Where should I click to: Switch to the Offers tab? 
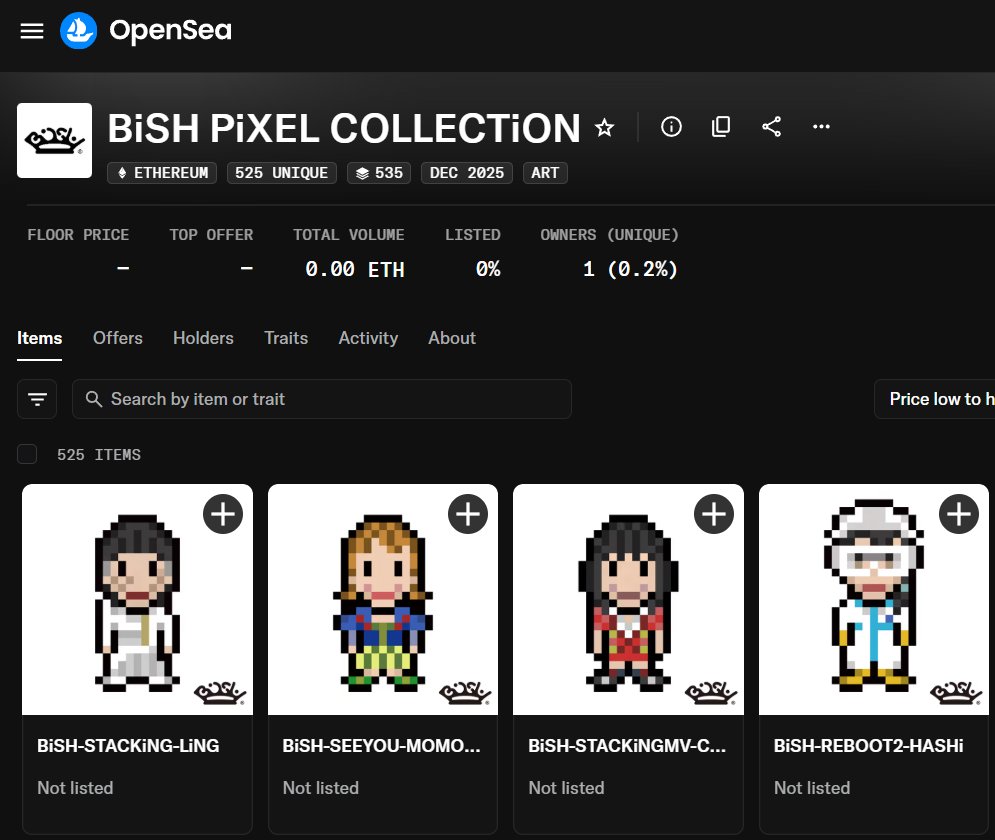coord(118,338)
